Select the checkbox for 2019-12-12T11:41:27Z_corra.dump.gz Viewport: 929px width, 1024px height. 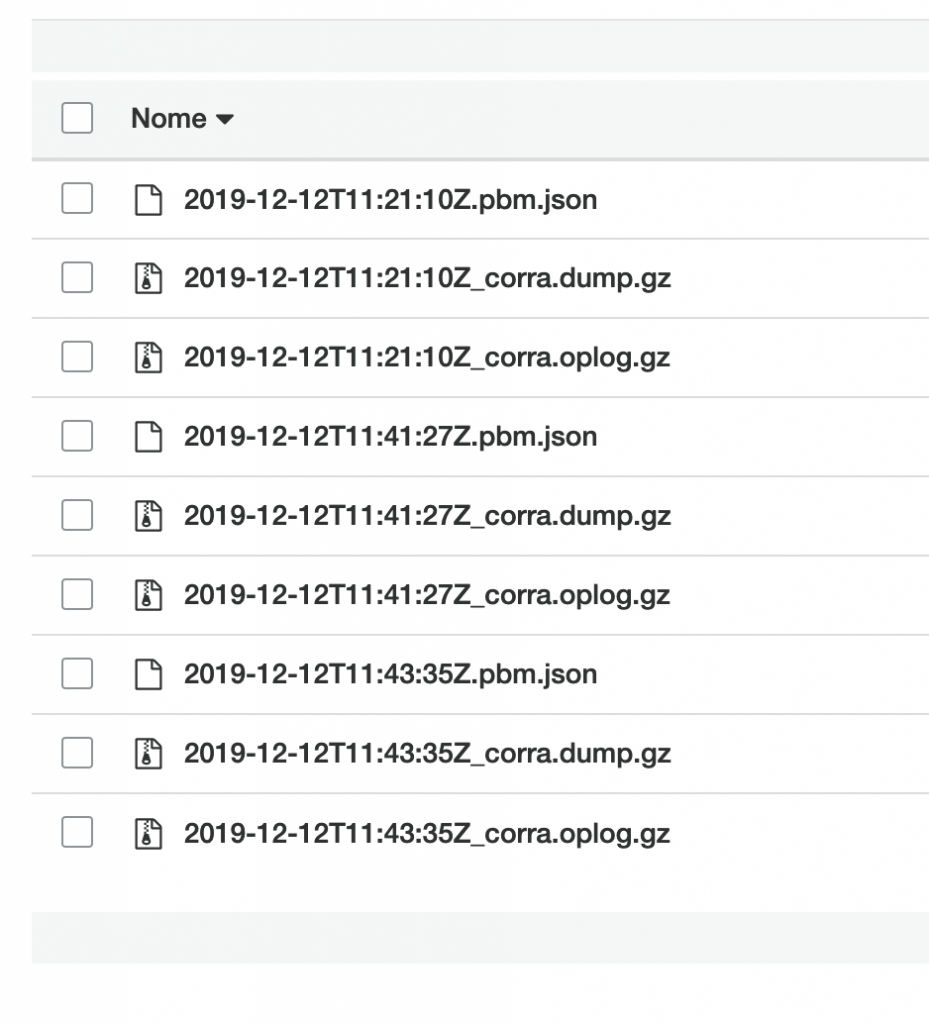[76, 516]
